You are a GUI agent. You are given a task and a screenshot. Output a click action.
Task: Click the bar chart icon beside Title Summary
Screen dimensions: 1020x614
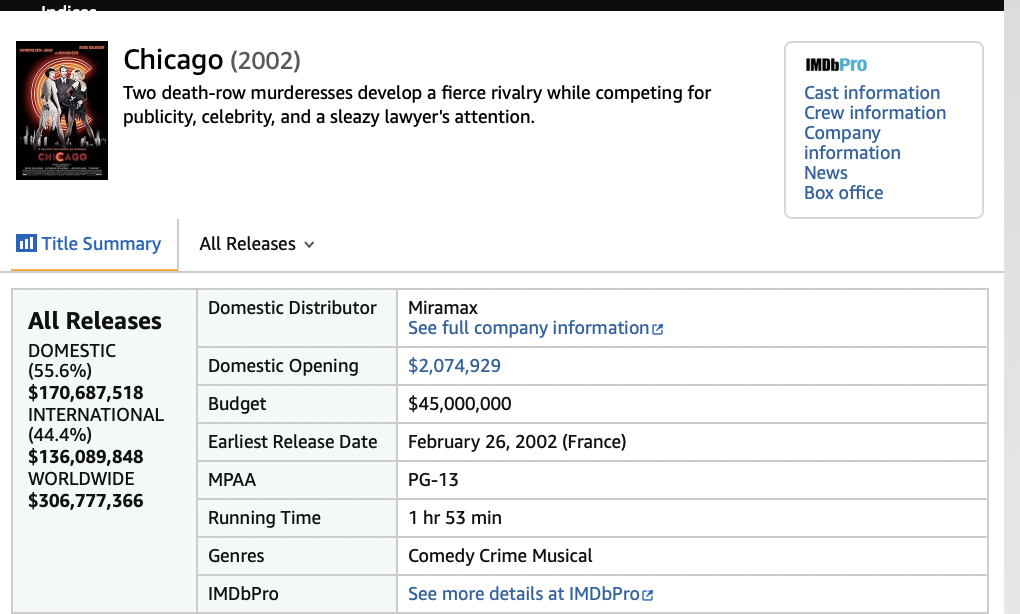[x=26, y=244]
